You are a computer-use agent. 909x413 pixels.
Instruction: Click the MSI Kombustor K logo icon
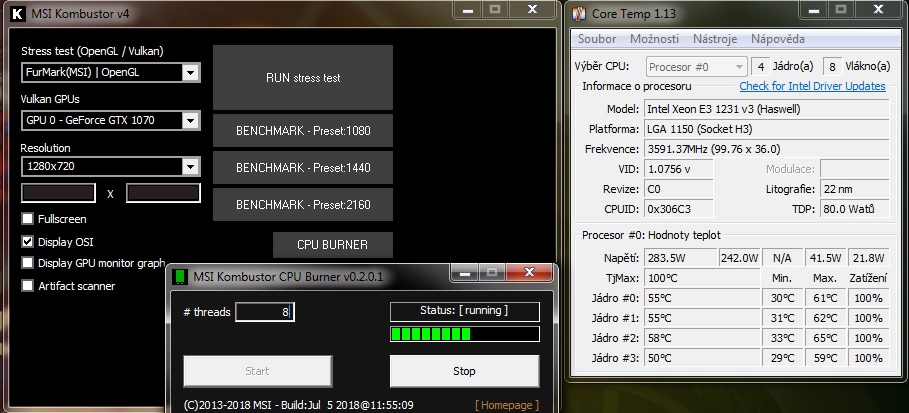coord(18,14)
